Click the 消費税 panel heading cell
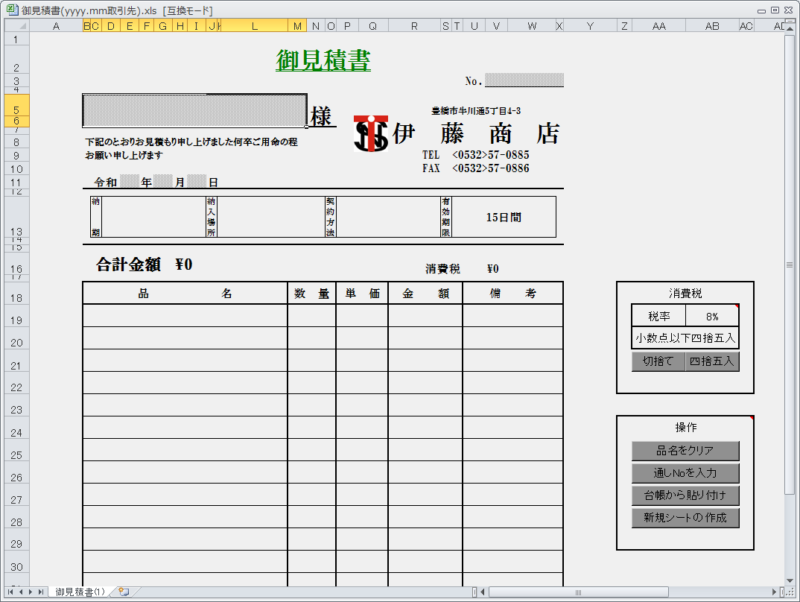 [685, 293]
